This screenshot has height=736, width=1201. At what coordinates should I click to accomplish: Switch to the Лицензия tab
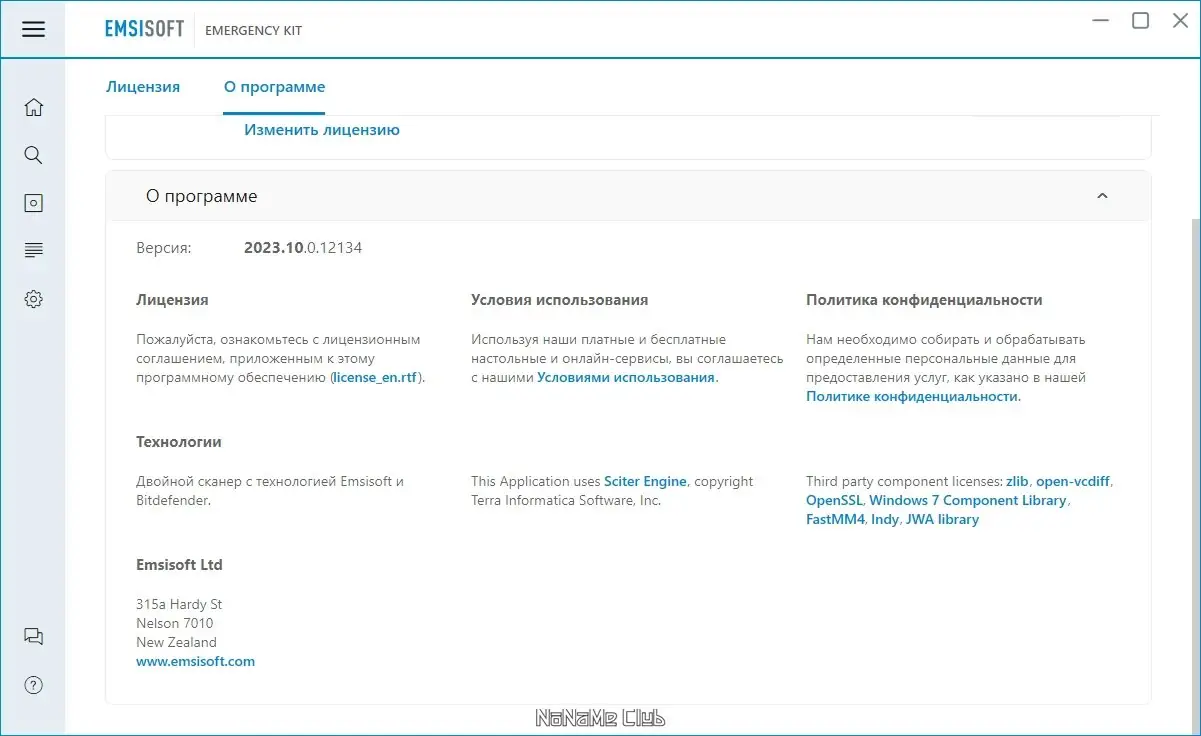[143, 87]
